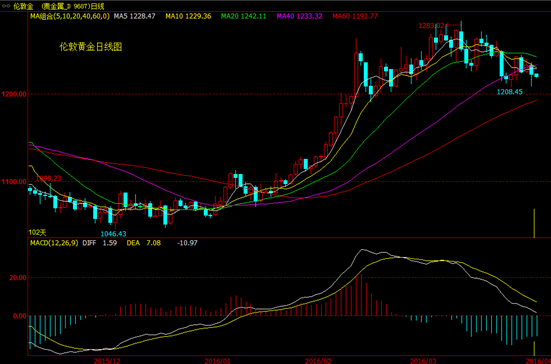
Task: Click the 1200.00 price axis label
Action: tap(14, 94)
